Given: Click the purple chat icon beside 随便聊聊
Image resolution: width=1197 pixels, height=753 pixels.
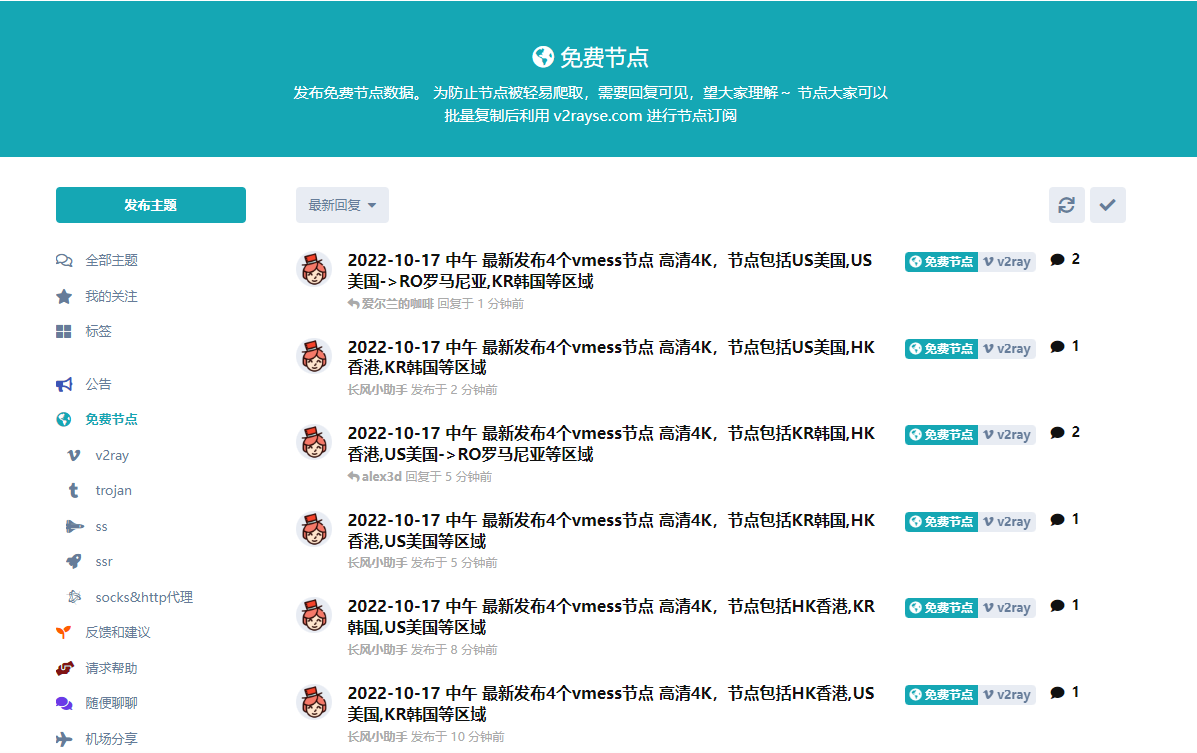Looking at the screenshot, I should pos(64,703).
